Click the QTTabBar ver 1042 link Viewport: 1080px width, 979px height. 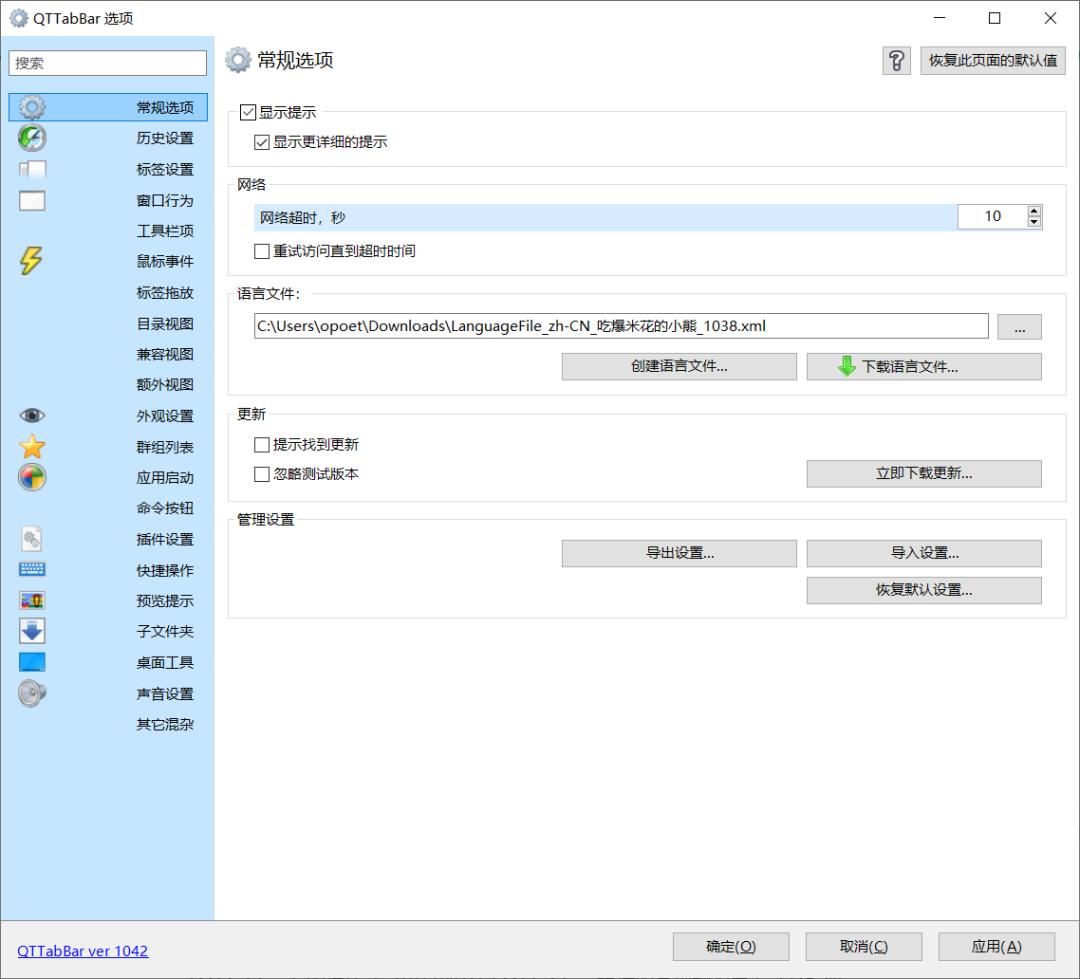(83, 951)
